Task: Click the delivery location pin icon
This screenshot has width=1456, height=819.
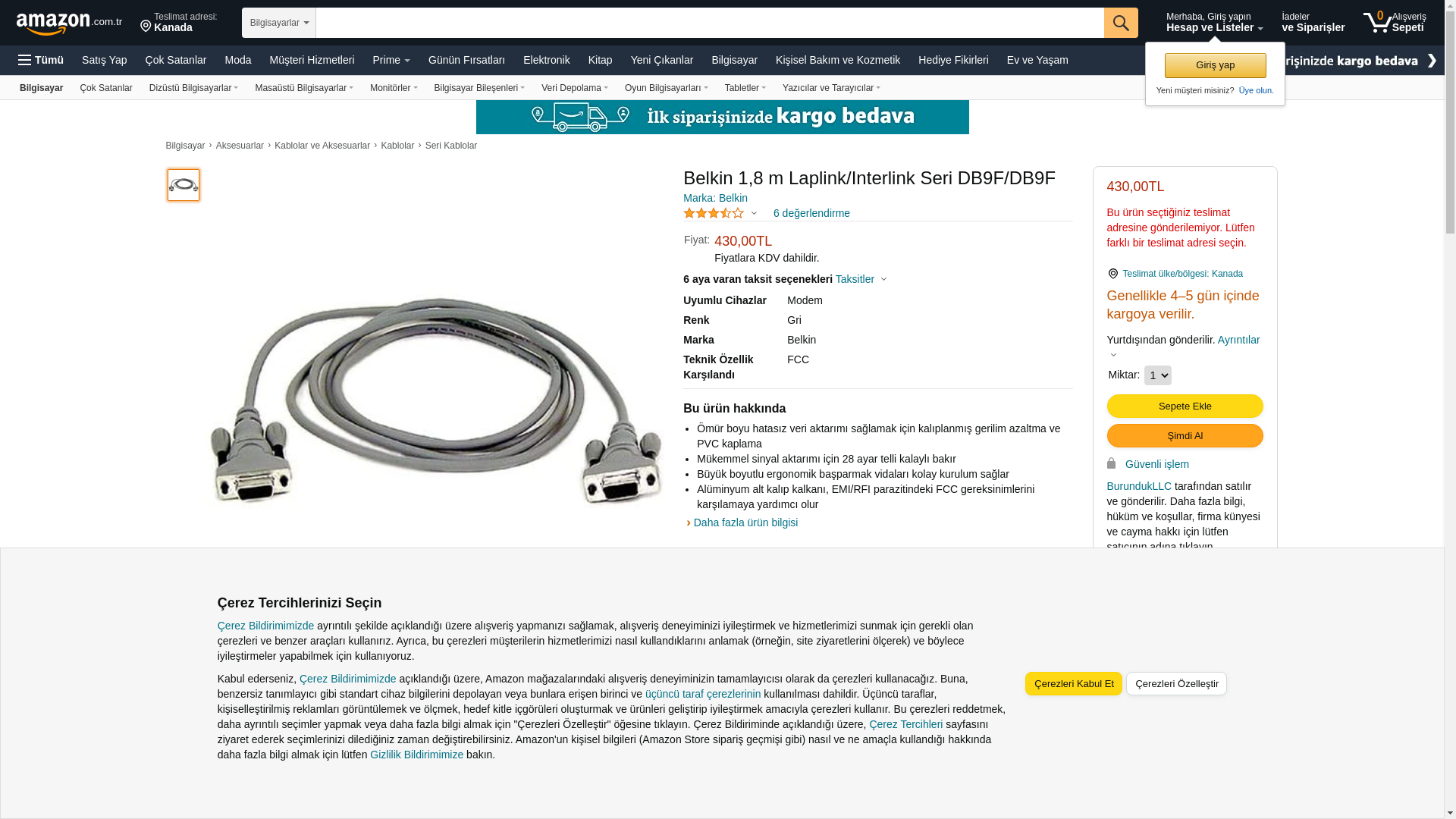Action: pyautogui.click(x=146, y=27)
